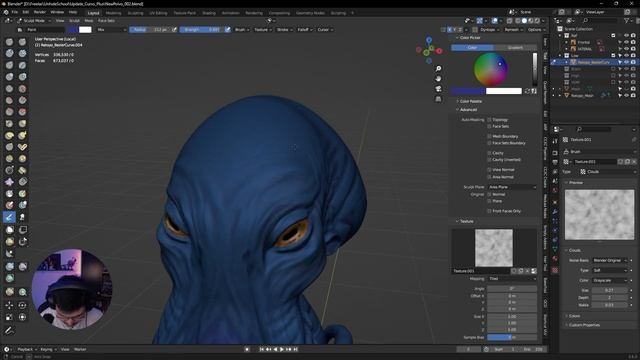
Task: Open the Options popover in header
Action: coord(536,30)
